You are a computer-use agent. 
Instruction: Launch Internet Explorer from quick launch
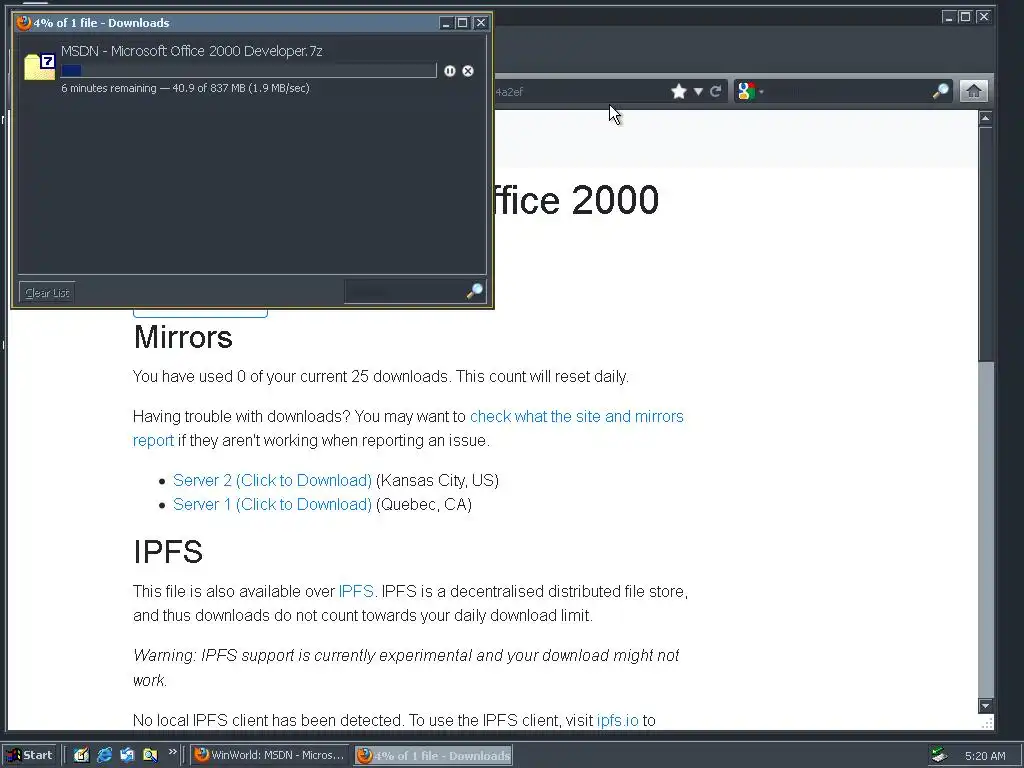pyautogui.click(x=104, y=755)
